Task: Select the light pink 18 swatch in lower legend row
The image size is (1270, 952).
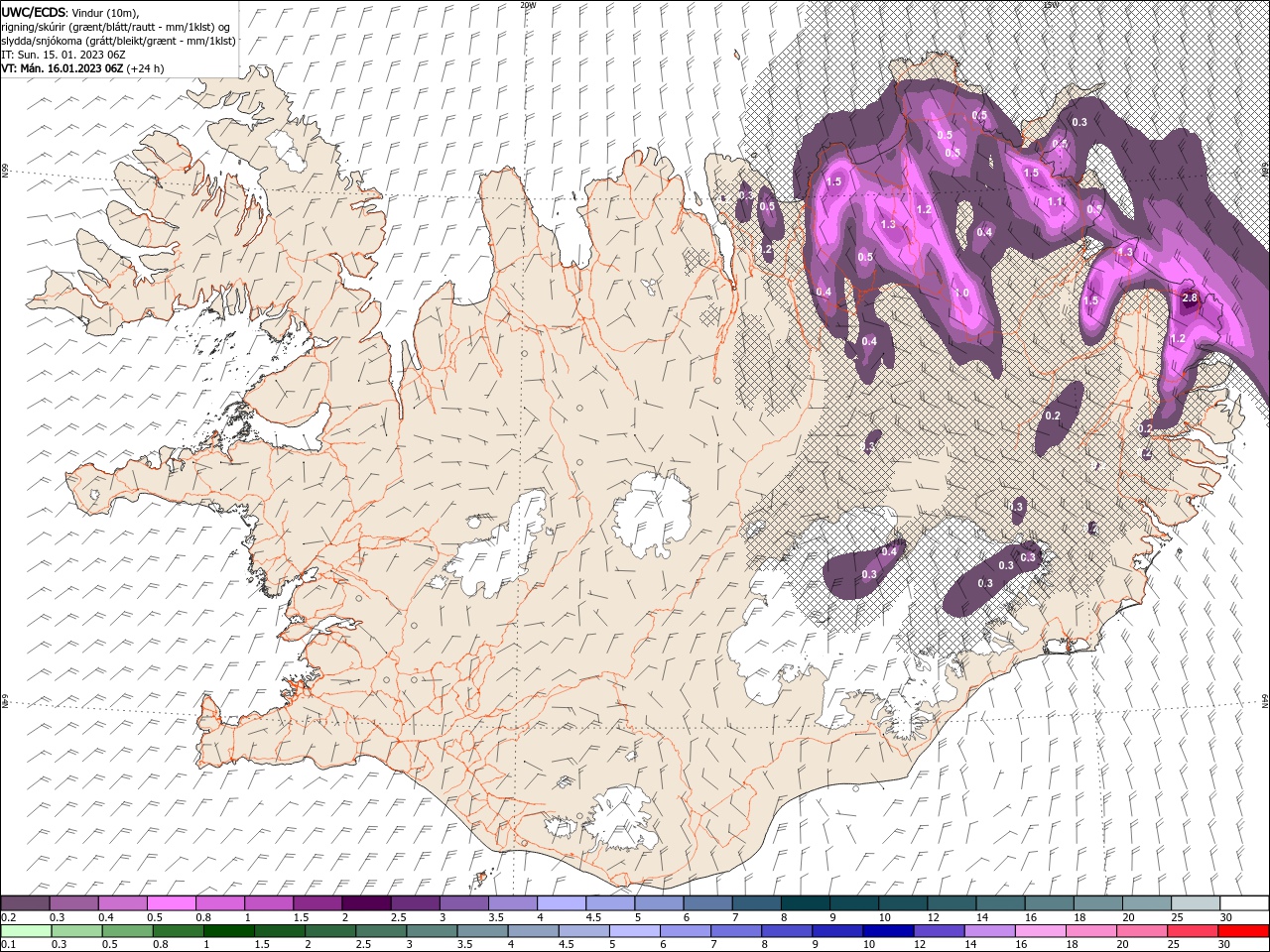Action: pyautogui.click(x=1090, y=931)
